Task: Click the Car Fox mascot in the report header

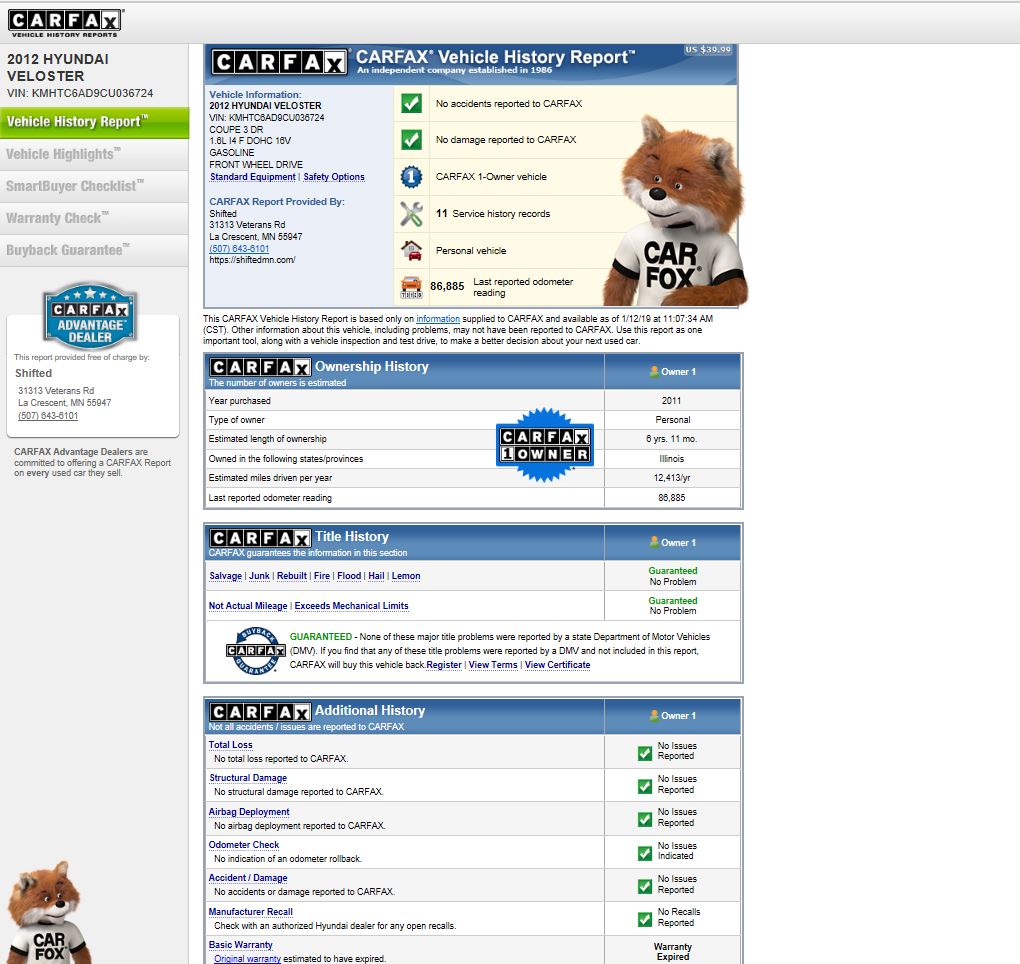Action: (x=675, y=211)
